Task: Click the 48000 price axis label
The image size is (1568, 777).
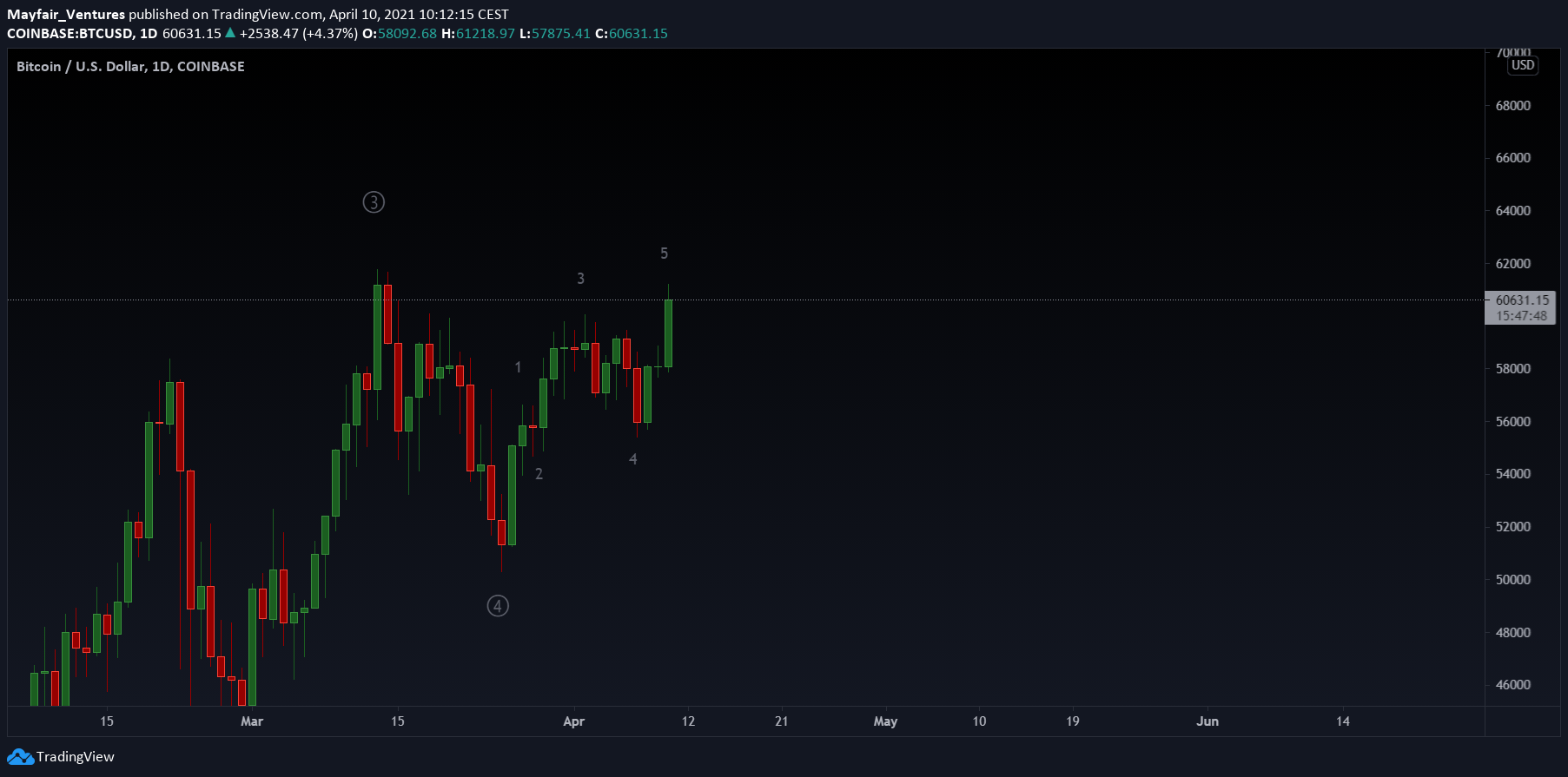Action: (x=1513, y=633)
